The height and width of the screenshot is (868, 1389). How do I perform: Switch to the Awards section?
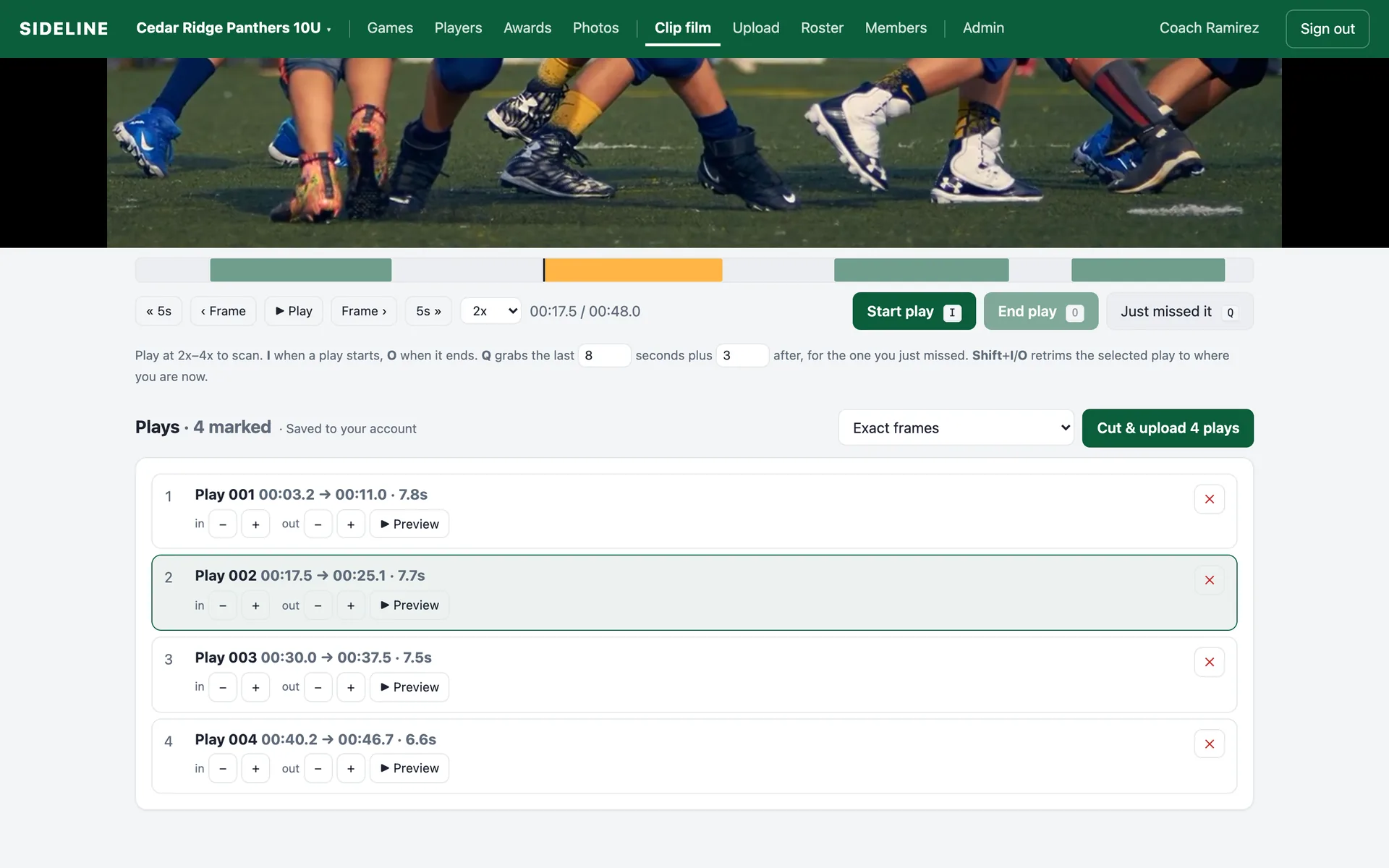527,28
